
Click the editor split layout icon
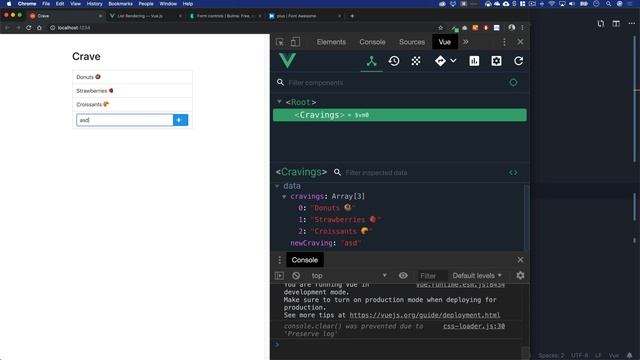click(x=616, y=24)
